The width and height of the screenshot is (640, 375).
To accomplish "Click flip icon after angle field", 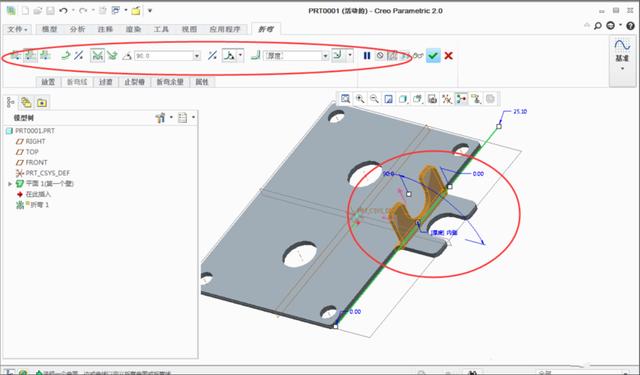I will (212, 55).
